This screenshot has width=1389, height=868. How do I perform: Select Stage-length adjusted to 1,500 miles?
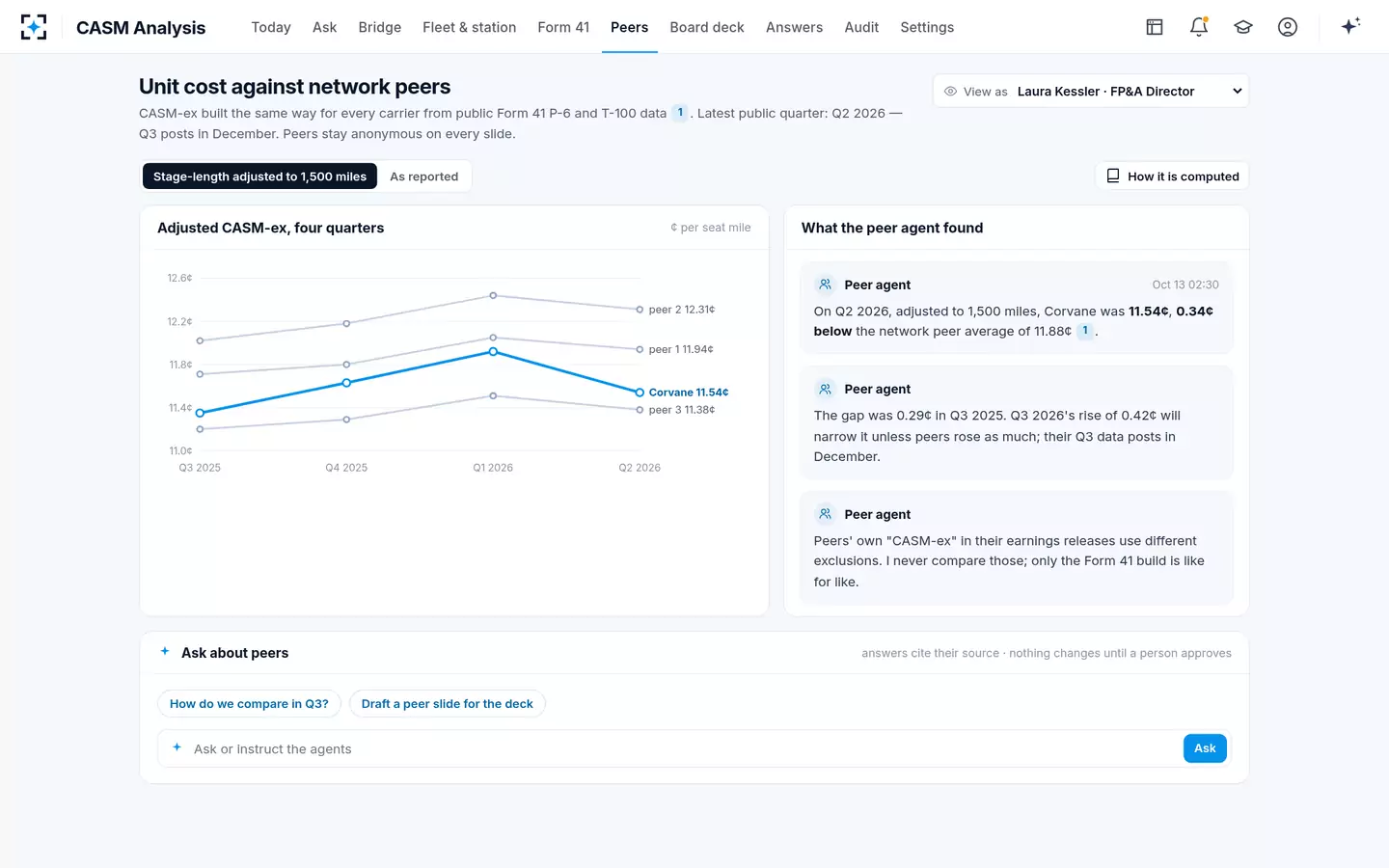259,176
